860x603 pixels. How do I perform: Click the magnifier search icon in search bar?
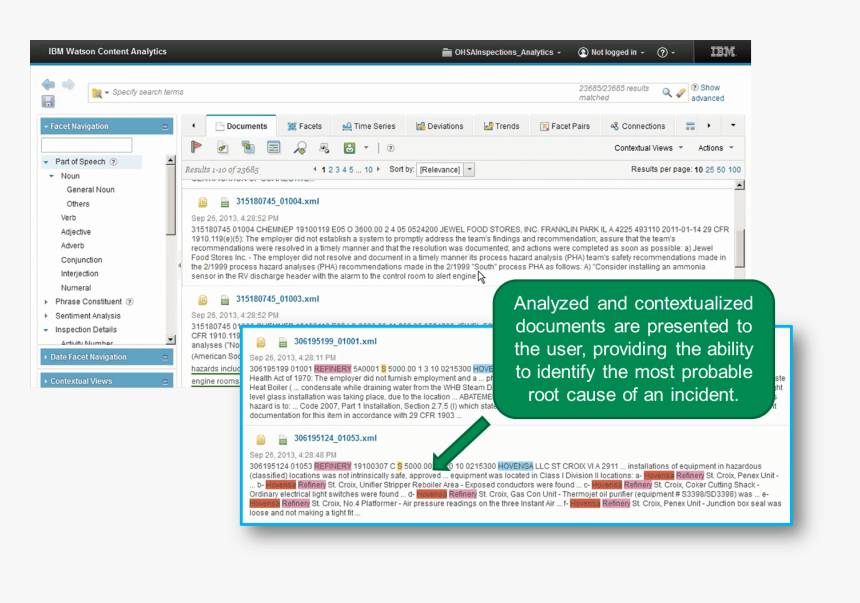667,92
